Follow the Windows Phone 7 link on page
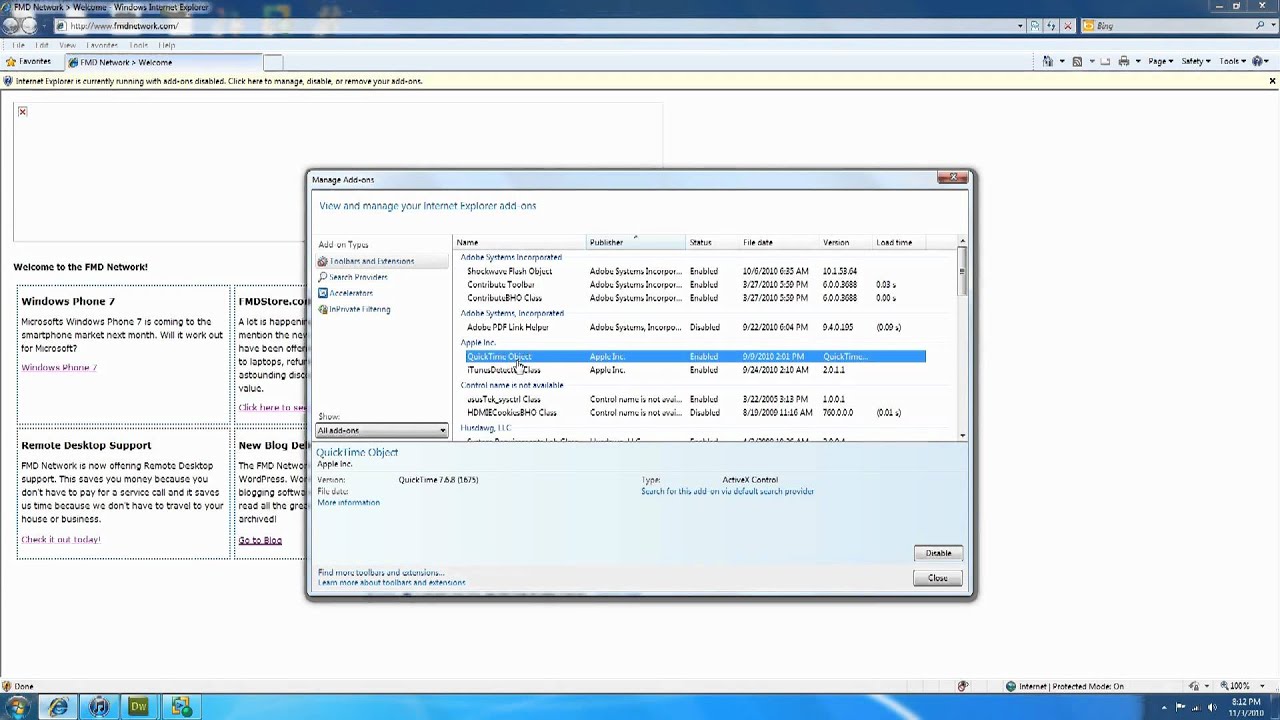1280x720 pixels. pyautogui.click(x=59, y=368)
